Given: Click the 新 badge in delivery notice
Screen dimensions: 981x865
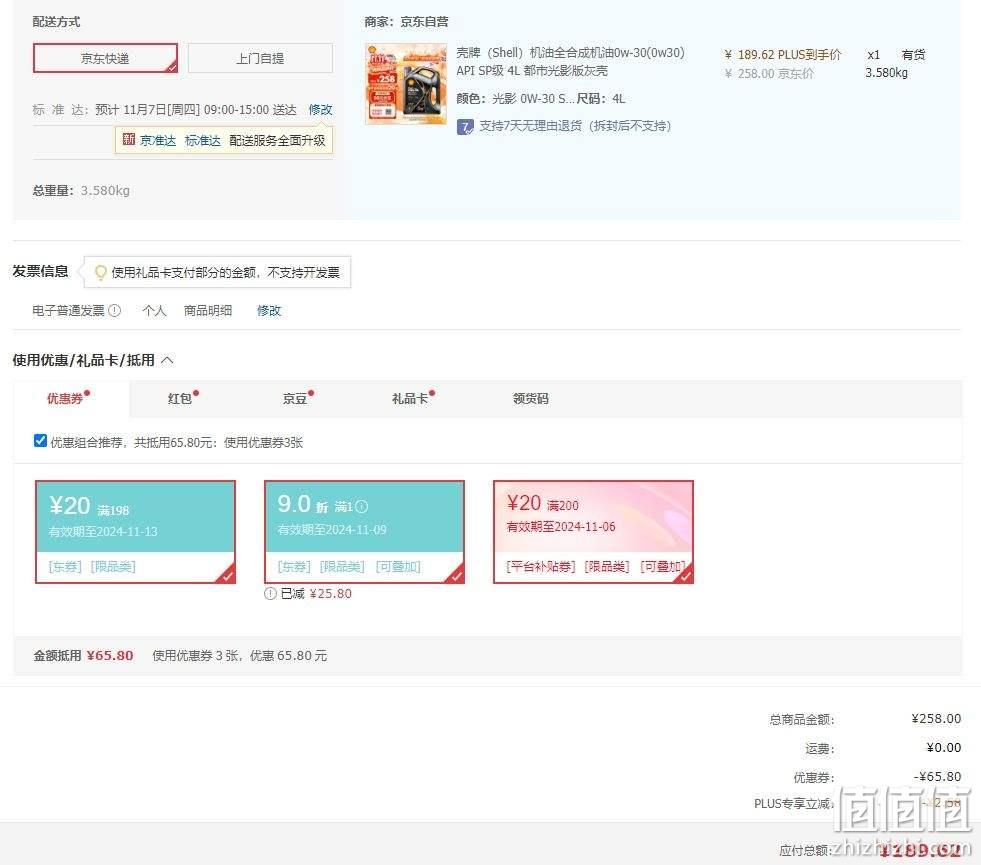Looking at the screenshot, I should coord(129,139).
